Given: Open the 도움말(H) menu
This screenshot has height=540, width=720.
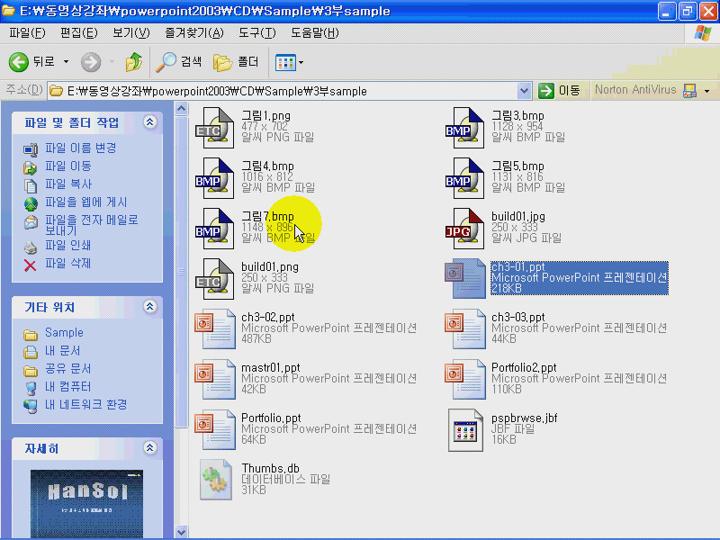Looking at the screenshot, I should [x=315, y=33].
